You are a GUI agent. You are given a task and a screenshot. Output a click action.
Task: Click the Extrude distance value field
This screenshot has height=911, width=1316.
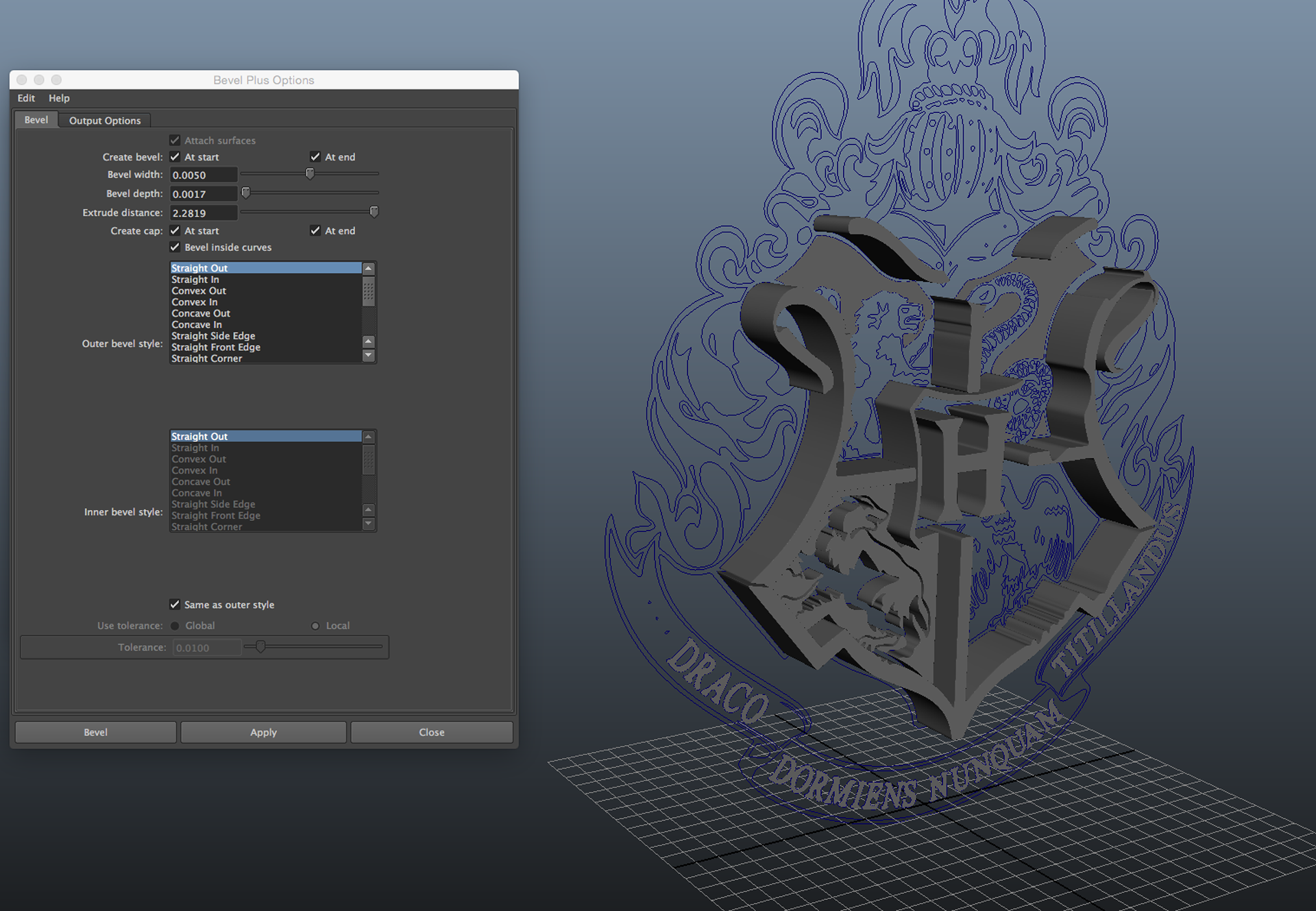[x=203, y=213]
